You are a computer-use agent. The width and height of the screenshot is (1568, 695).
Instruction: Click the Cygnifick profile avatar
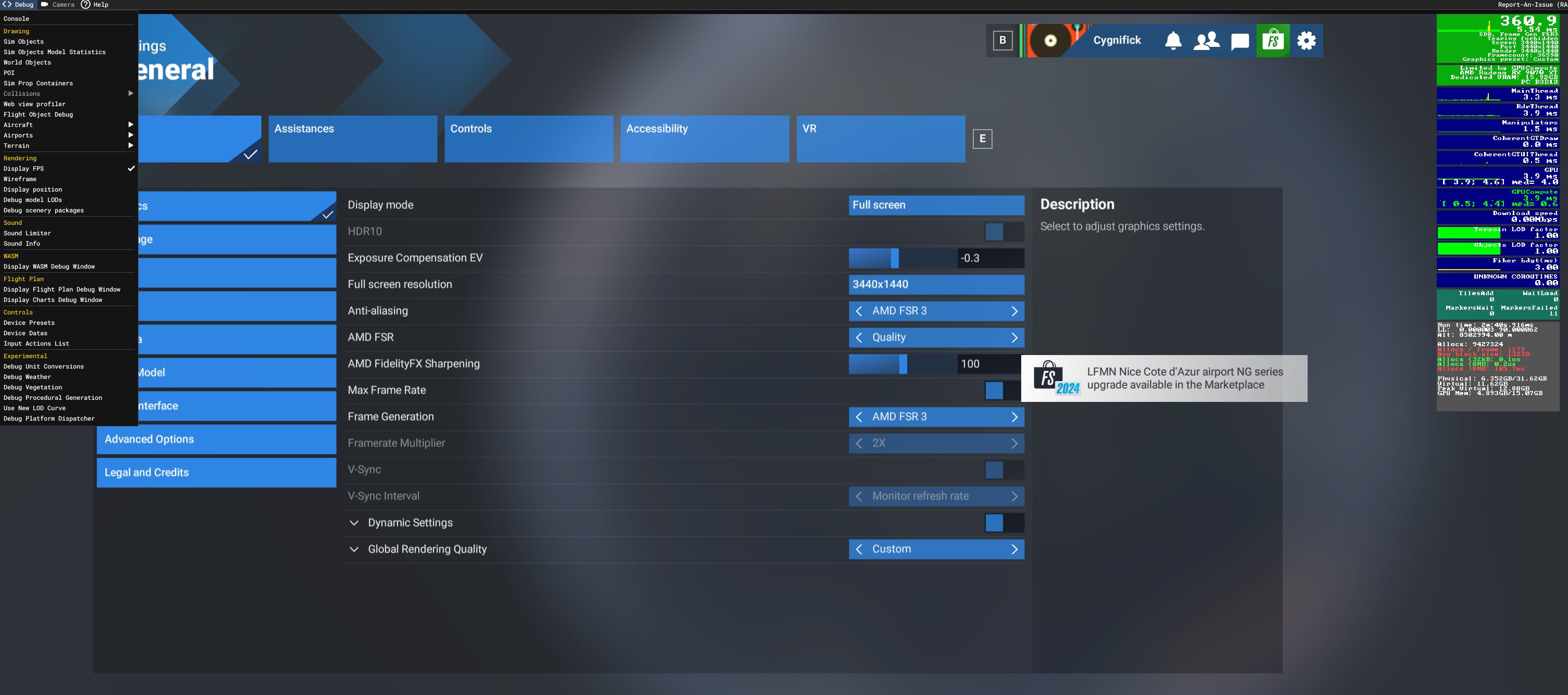(x=1050, y=41)
